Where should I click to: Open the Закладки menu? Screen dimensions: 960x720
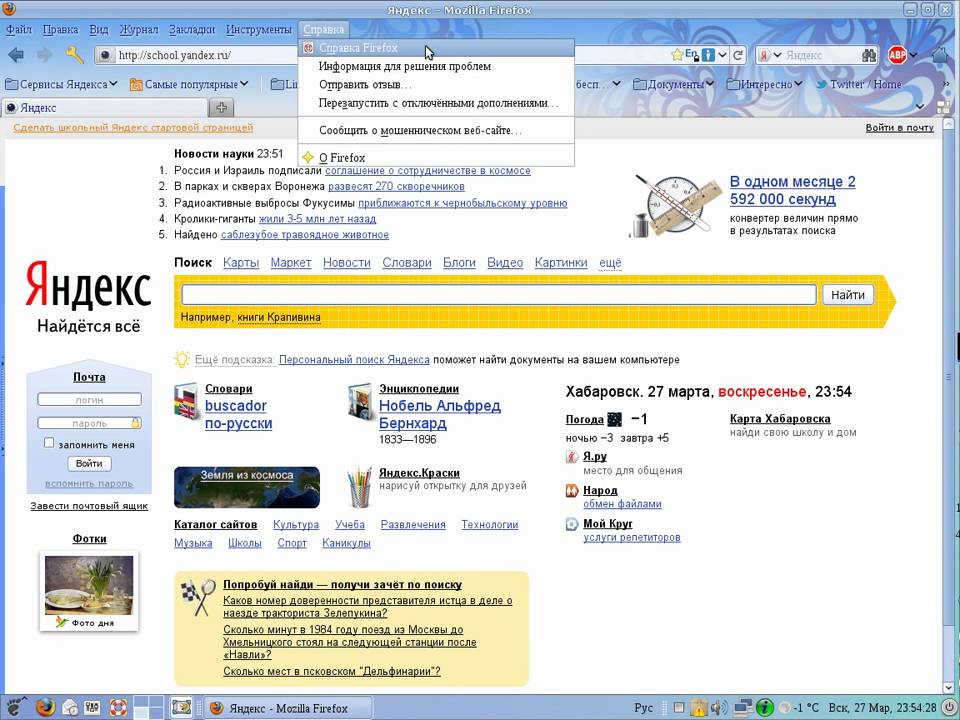192,29
